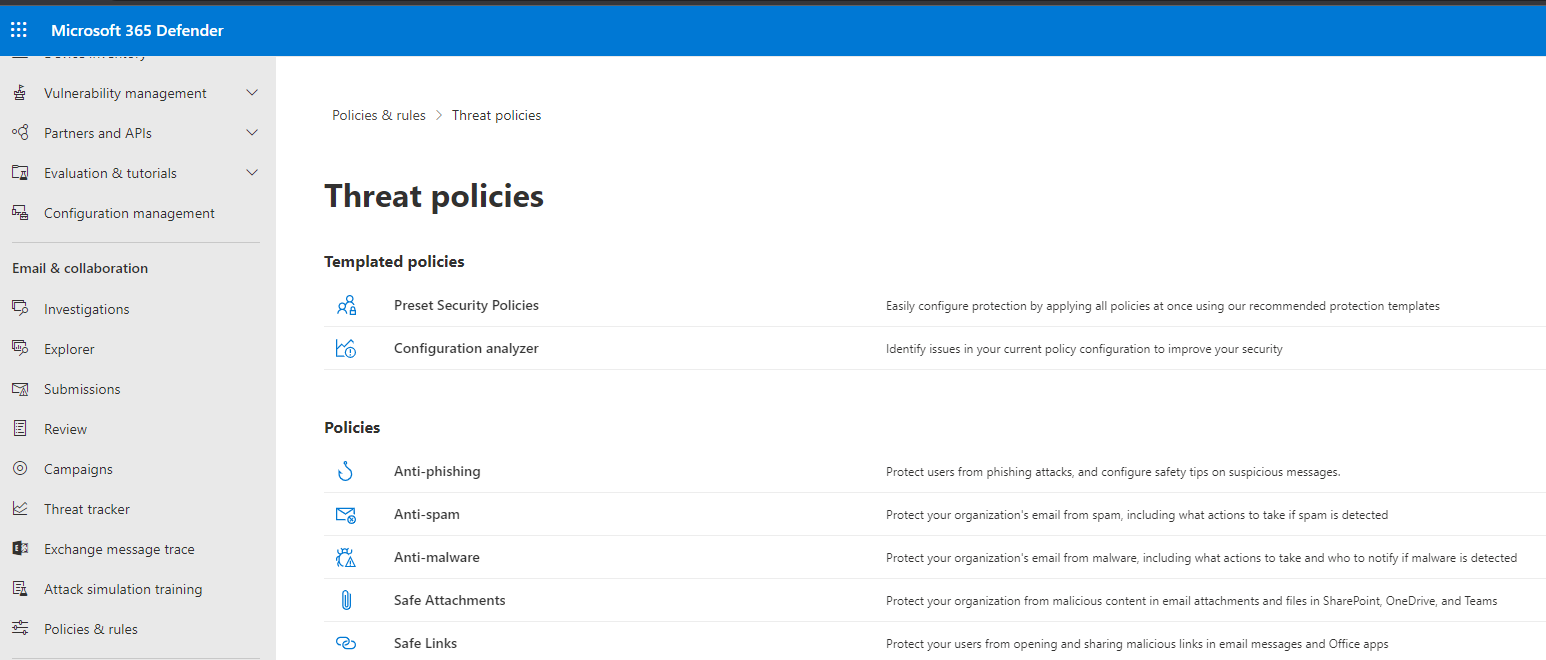Viewport: 1546px width, 660px height.
Task: Click the Anti-phishing description text
Action: [1113, 472]
